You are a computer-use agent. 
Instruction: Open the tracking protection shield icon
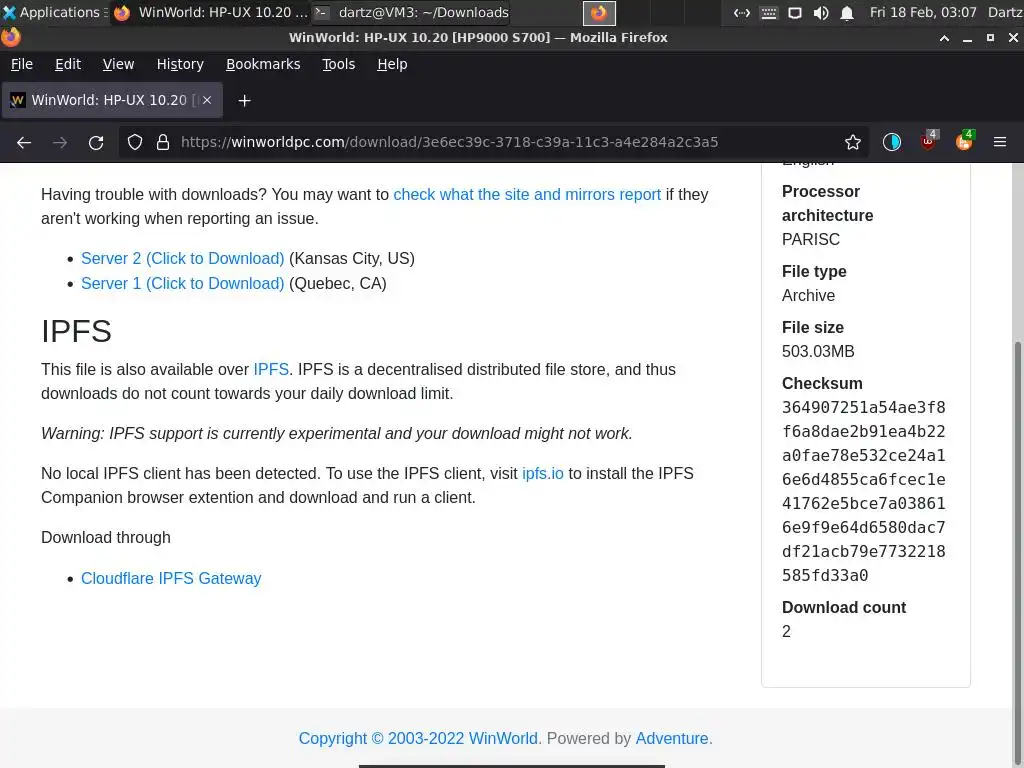135,142
